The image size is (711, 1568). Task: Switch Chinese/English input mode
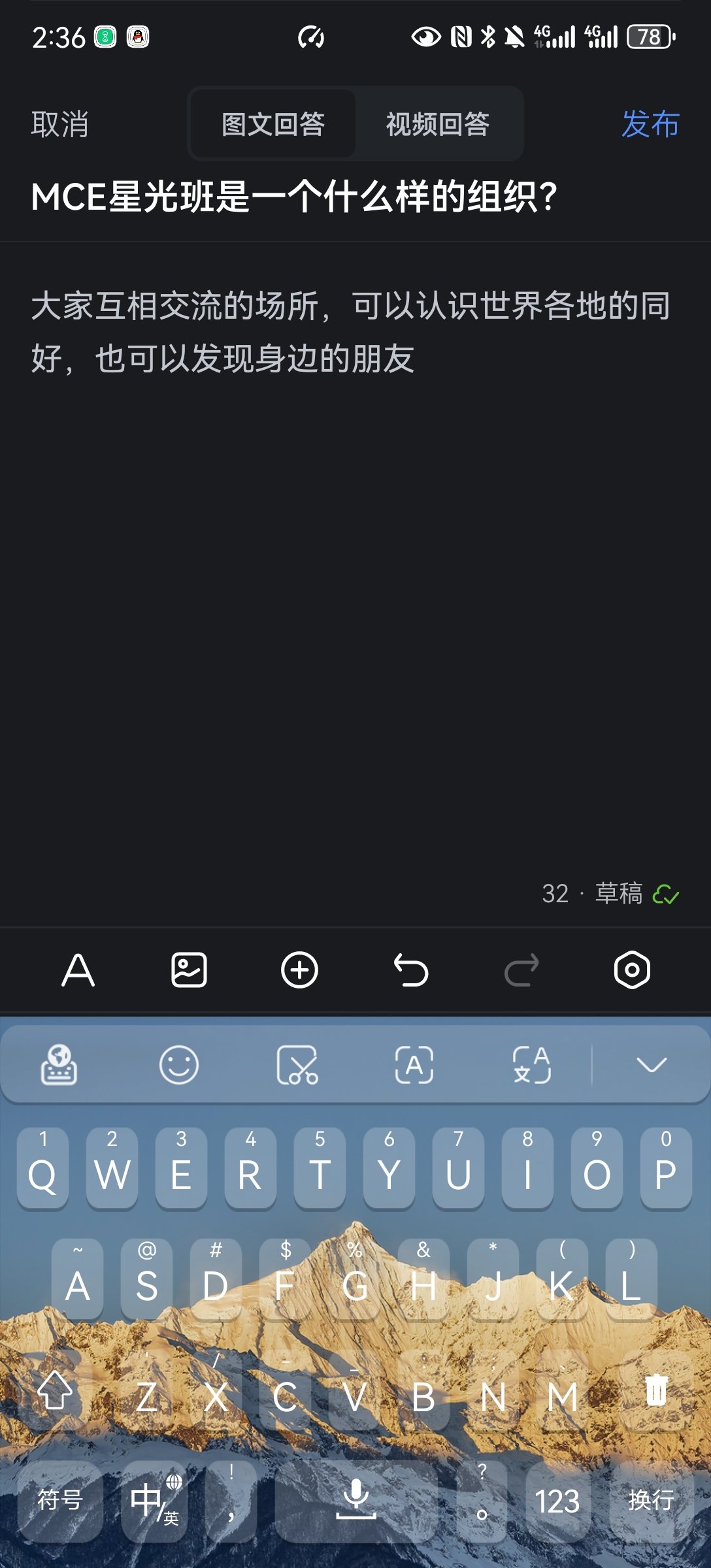click(154, 1501)
